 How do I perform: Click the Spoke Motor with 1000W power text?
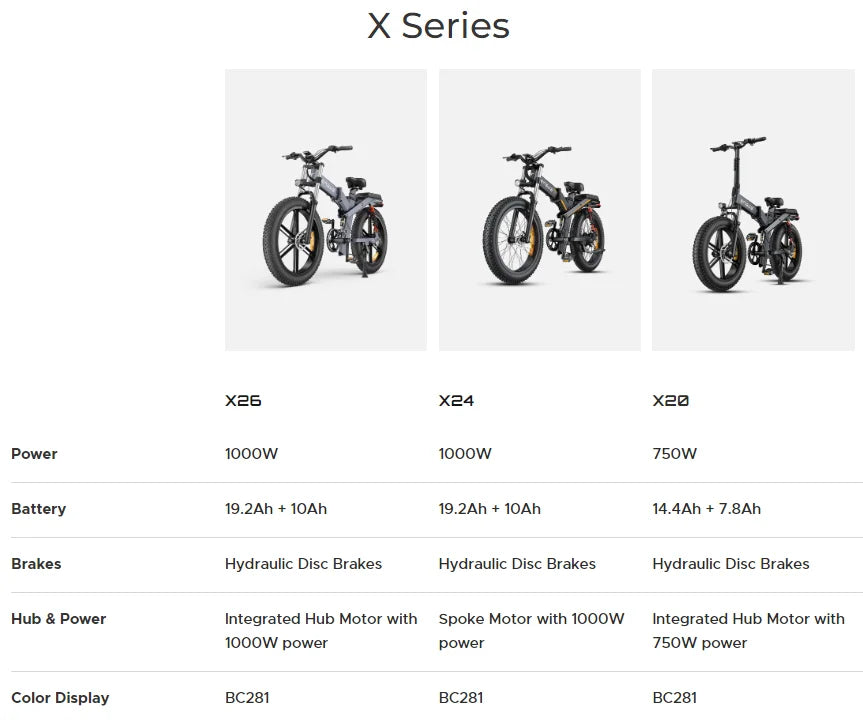coord(532,631)
